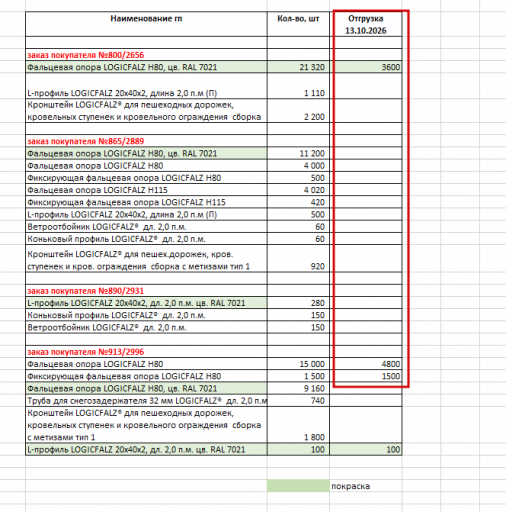
Task: Select shipment cell "1500" in Отгрузка column
Action: click(366, 376)
